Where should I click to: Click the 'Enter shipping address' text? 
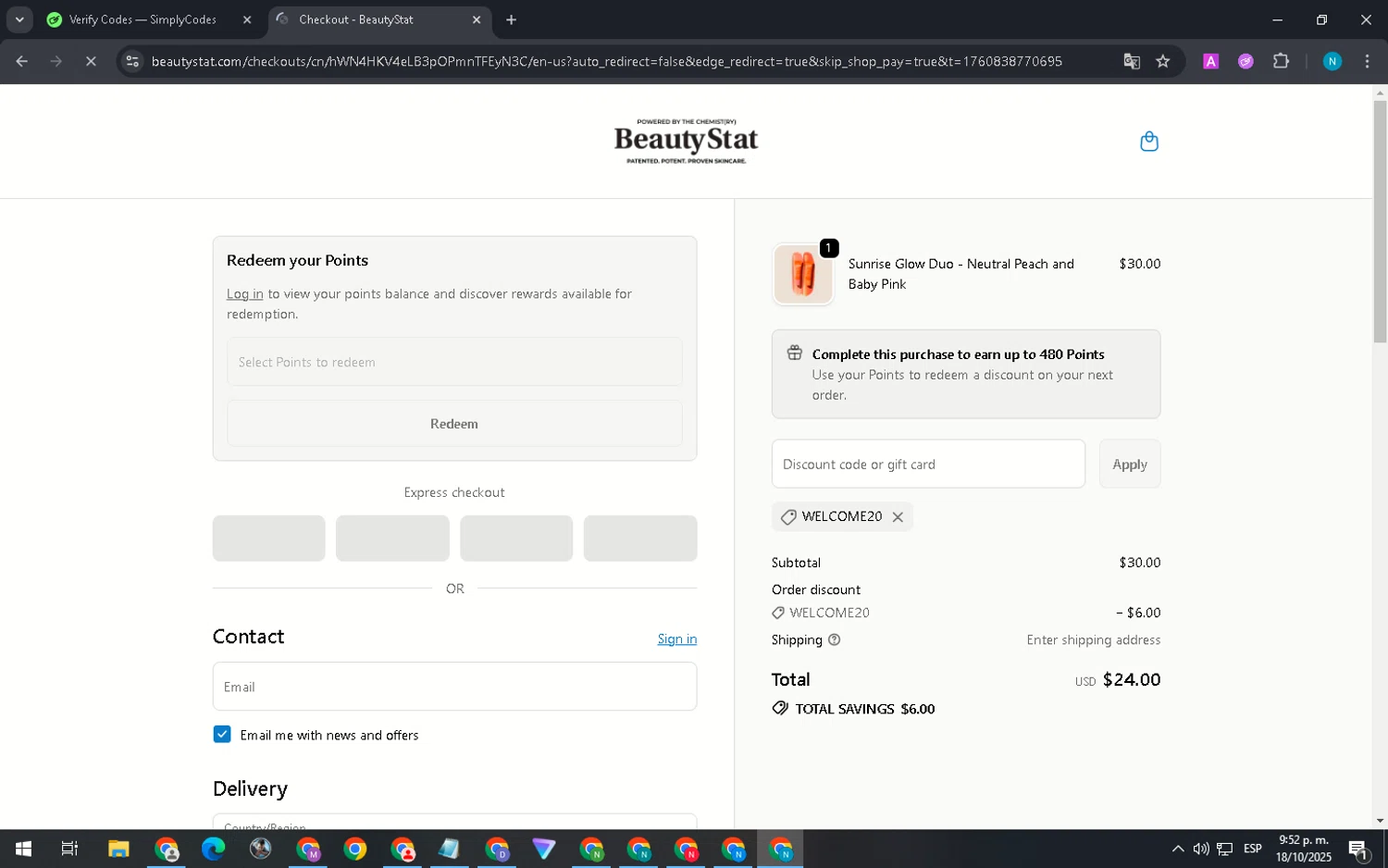(x=1093, y=640)
